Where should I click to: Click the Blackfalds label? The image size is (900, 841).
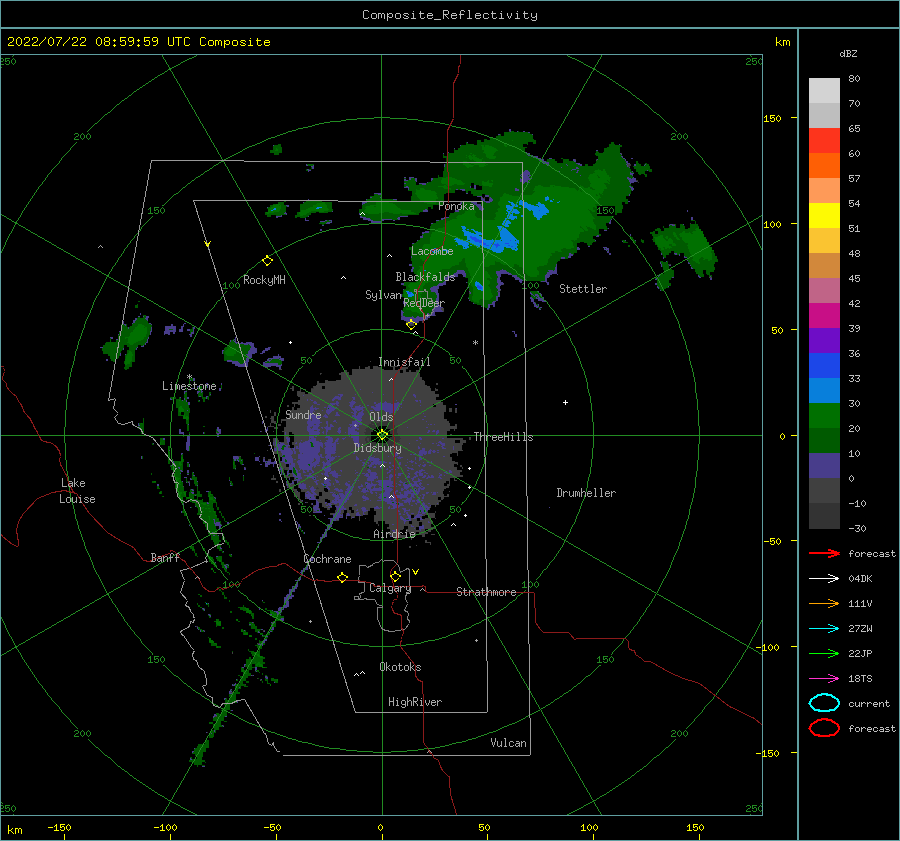425,277
